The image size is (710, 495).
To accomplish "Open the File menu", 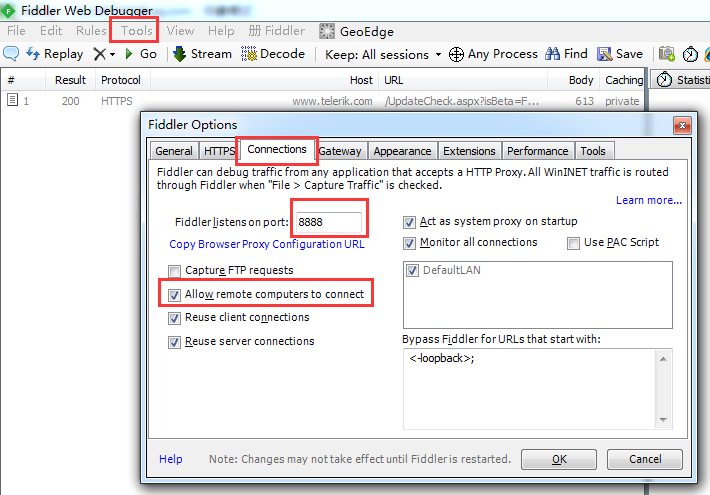I will pos(16,31).
